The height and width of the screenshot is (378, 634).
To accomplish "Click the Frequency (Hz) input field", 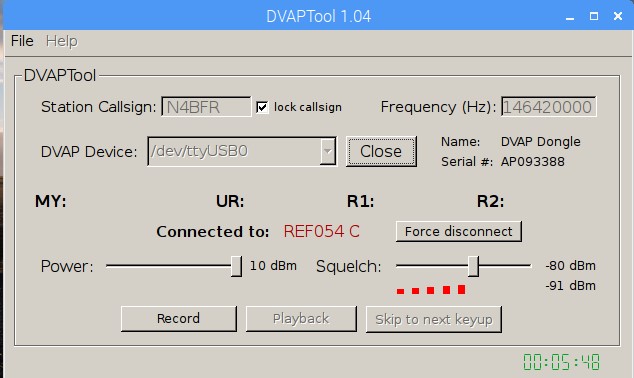I will [548, 107].
